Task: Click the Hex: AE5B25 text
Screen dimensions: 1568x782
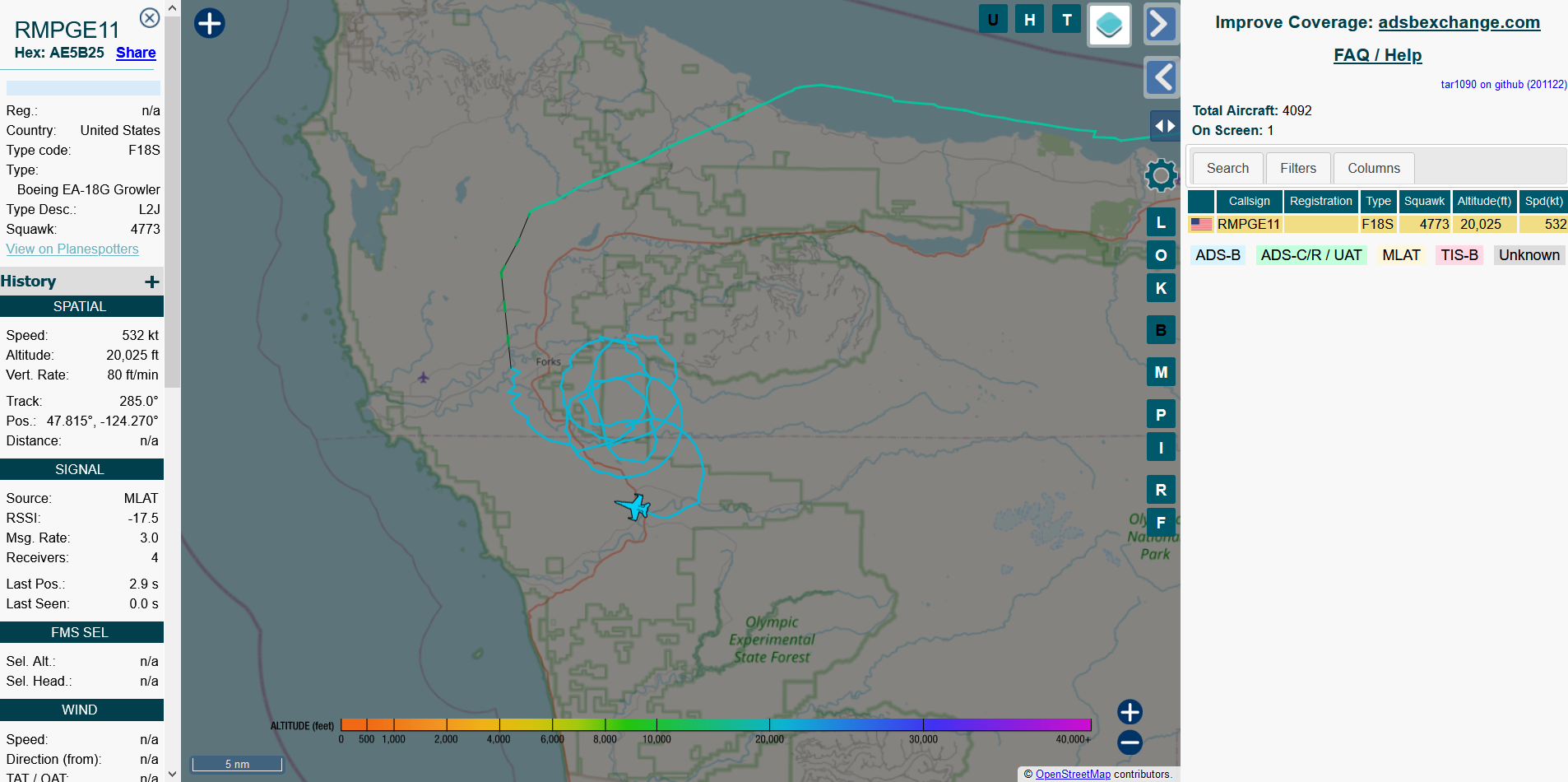Action: 59,53
